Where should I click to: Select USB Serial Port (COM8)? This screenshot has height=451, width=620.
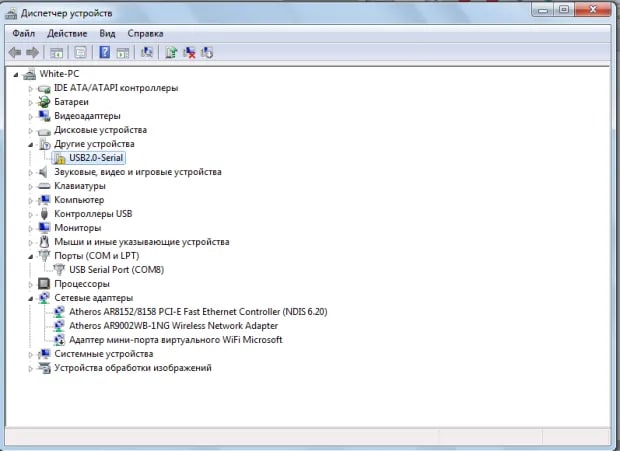(117, 270)
